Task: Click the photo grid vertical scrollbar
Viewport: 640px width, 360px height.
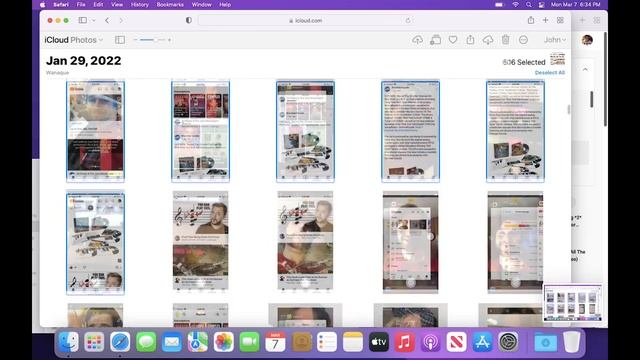Action: coord(568,109)
